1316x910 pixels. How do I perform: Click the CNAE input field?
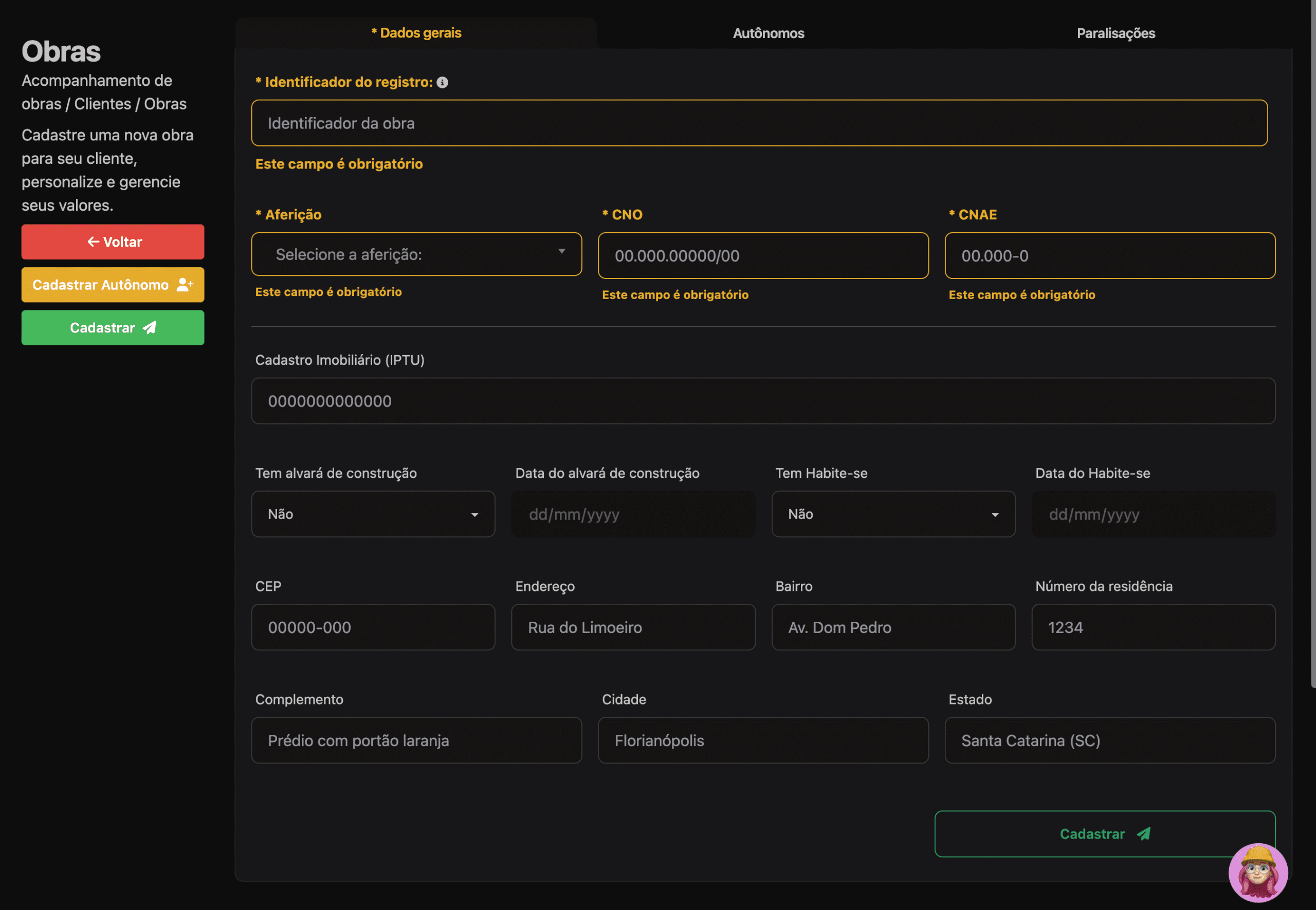tap(1109, 255)
